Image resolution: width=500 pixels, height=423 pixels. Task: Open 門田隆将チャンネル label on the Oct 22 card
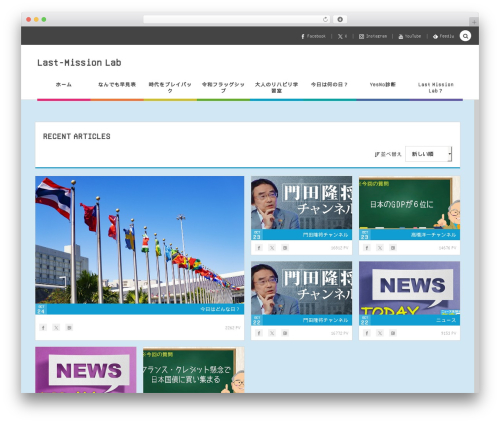pos(325,320)
